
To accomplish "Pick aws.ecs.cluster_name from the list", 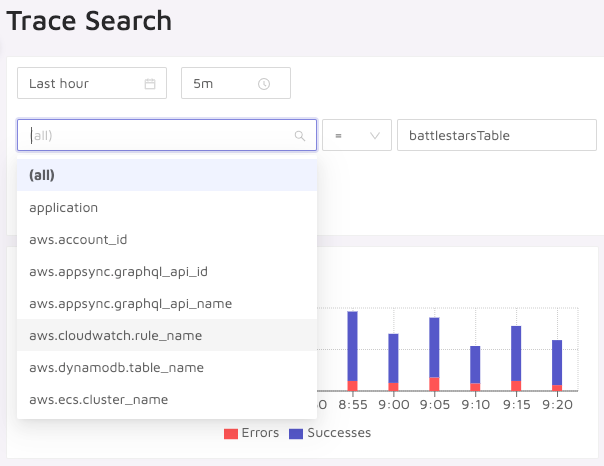I will [x=99, y=399].
